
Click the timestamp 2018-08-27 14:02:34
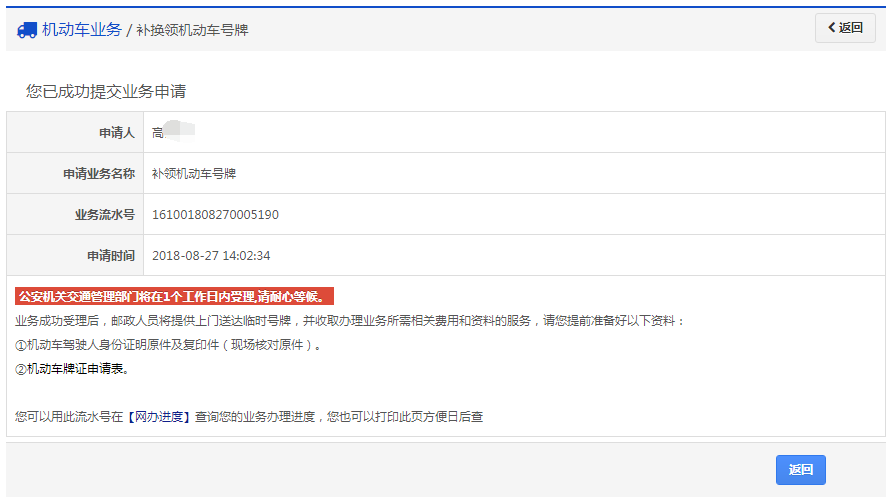click(x=211, y=255)
